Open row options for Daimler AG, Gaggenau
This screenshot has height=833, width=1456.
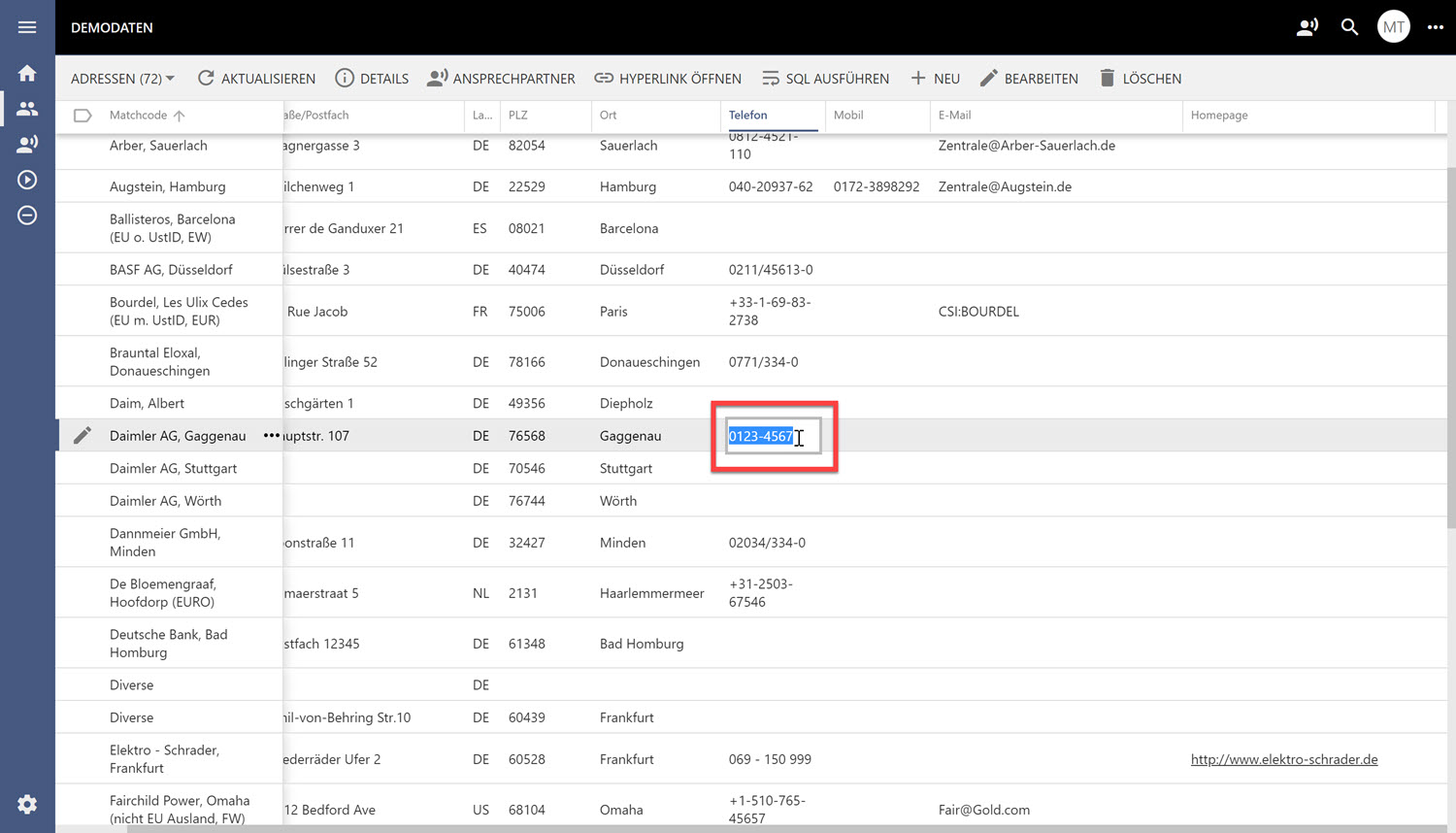(x=271, y=436)
